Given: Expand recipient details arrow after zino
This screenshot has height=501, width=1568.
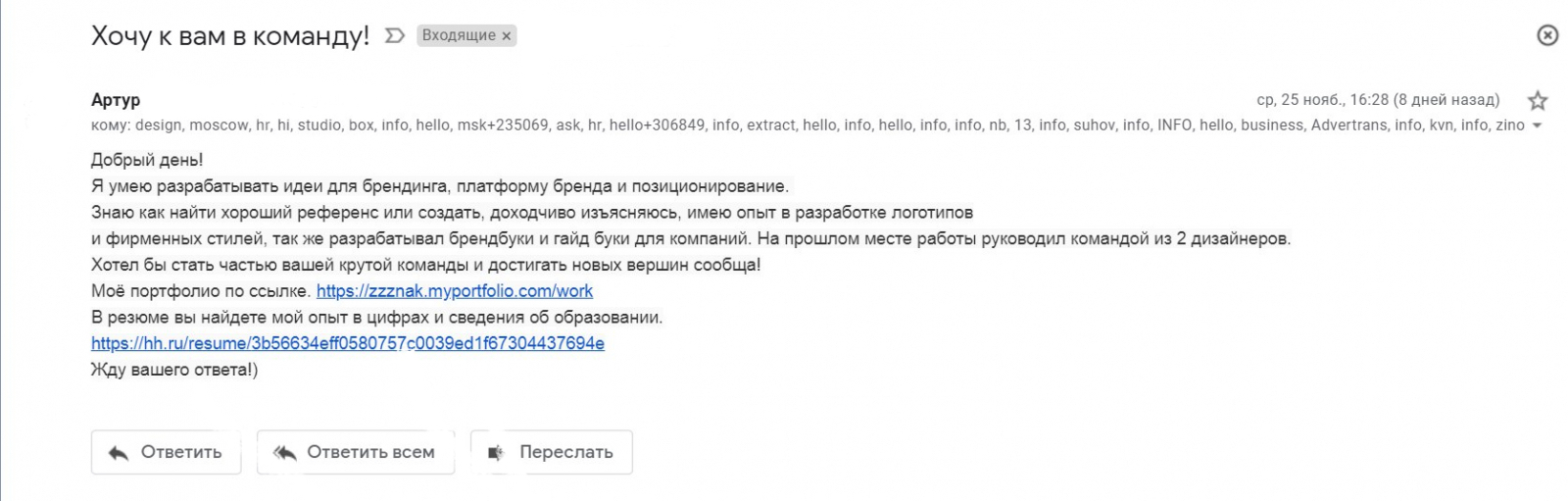Looking at the screenshot, I should [1537, 126].
